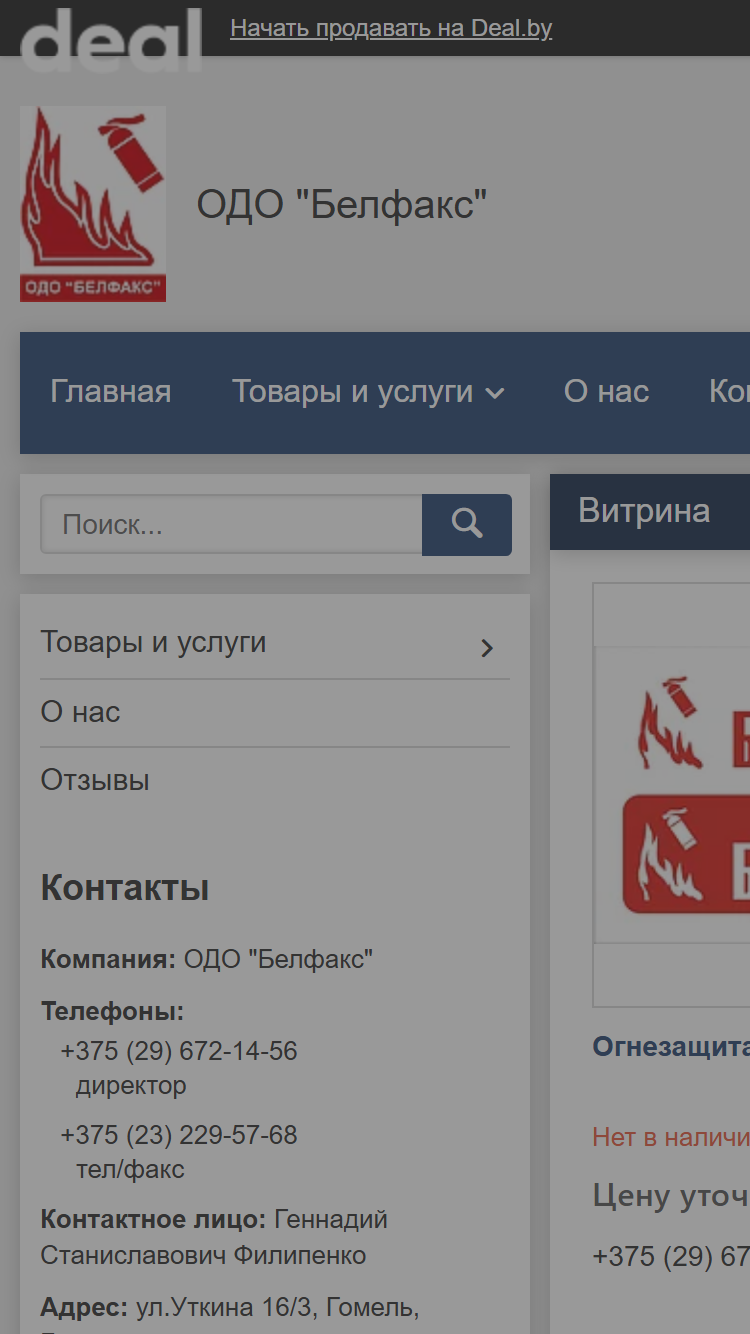750x1334 pixels.
Task: Click 'Цену уточняйте' price text
Action: click(x=671, y=1195)
